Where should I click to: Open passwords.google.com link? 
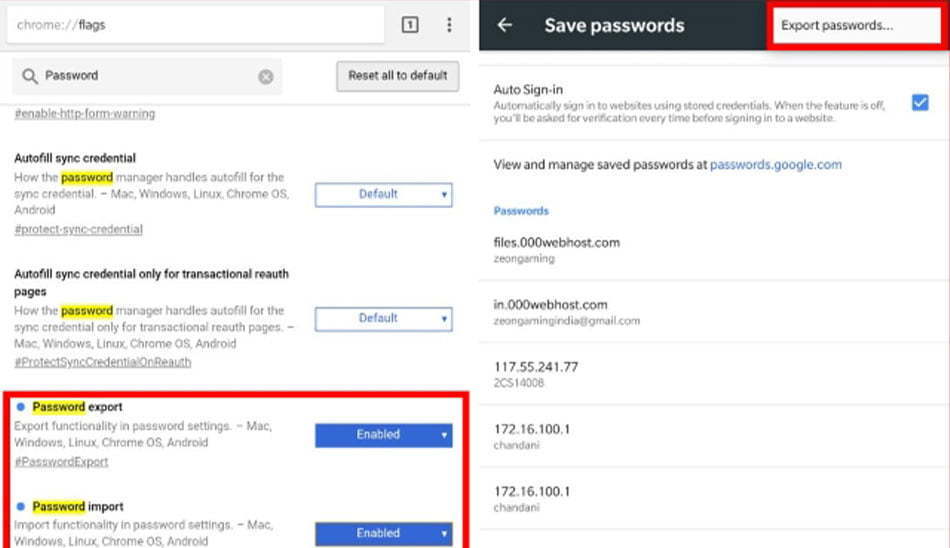coord(776,164)
